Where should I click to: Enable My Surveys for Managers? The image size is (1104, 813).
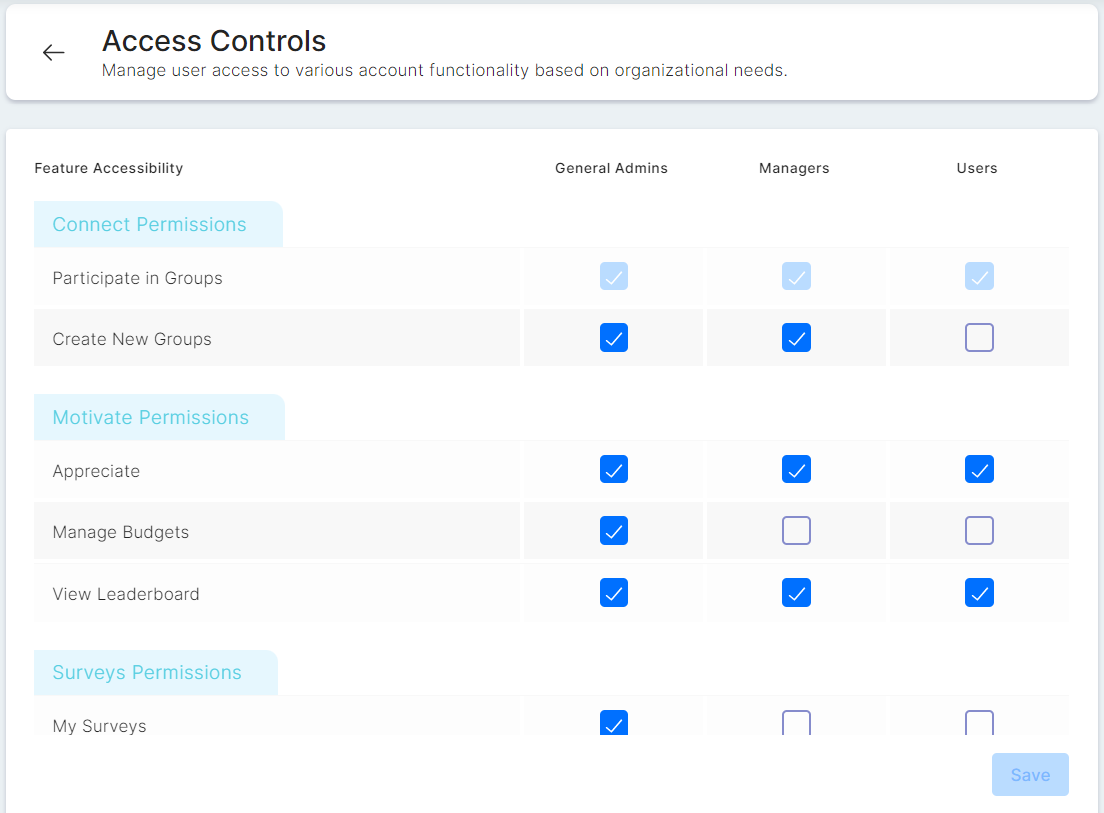(796, 723)
